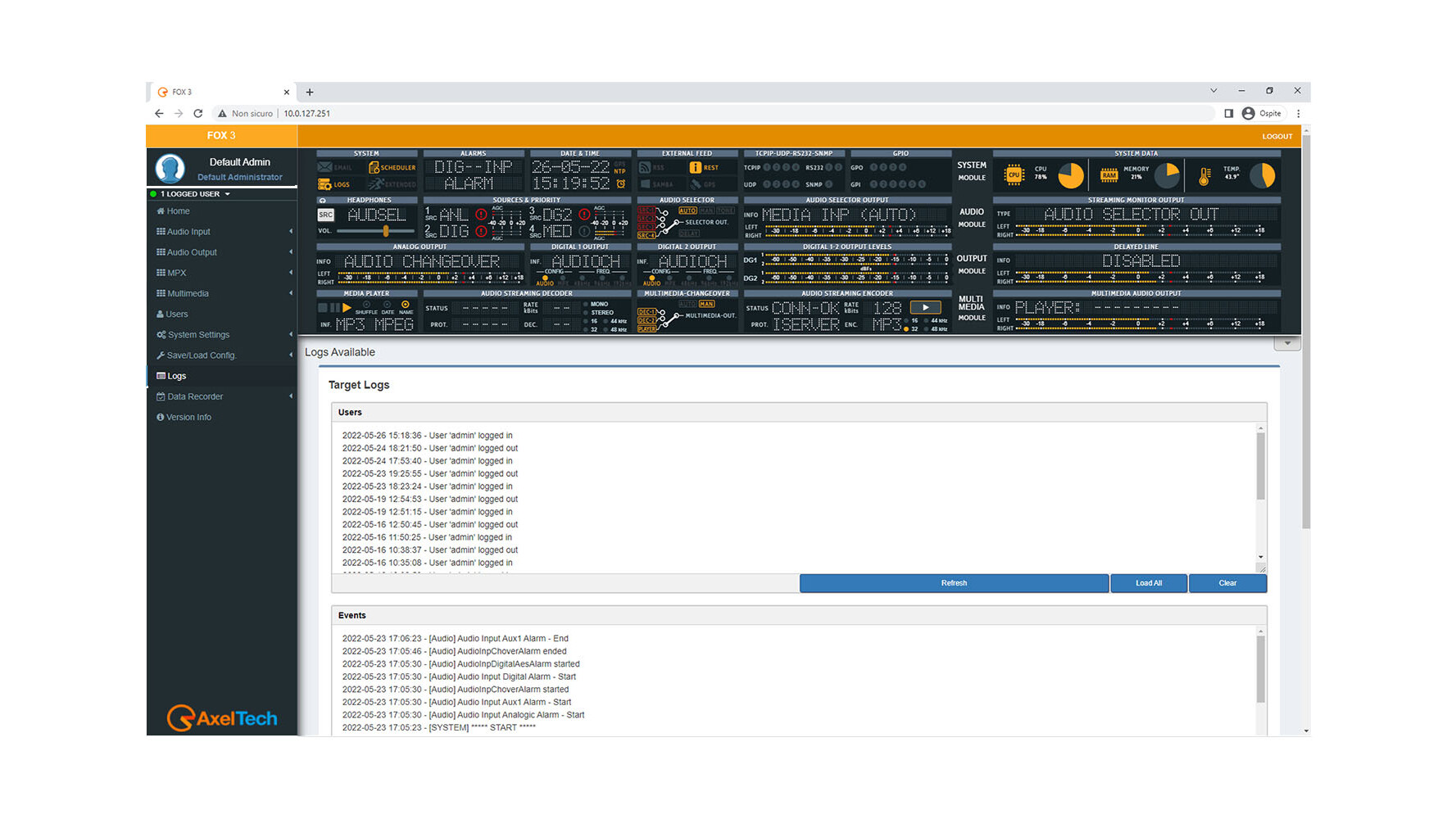
Task: Toggle MAN mode in Multimedia-Changeover
Action: coord(705,304)
